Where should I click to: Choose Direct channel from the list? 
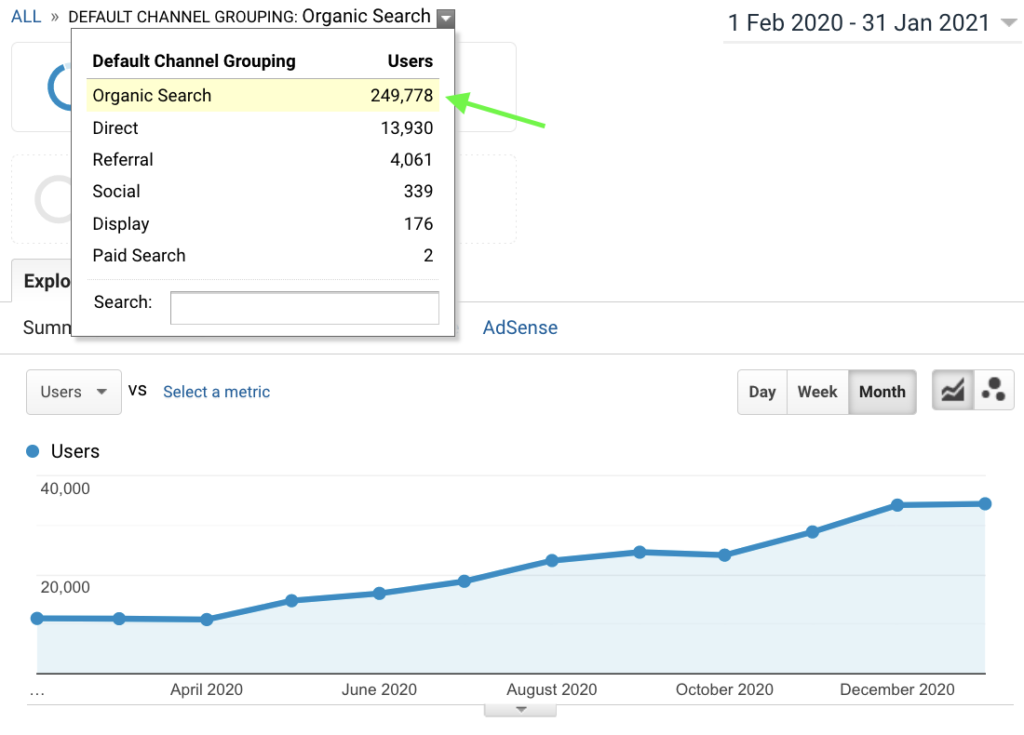pyautogui.click(x=115, y=128)
